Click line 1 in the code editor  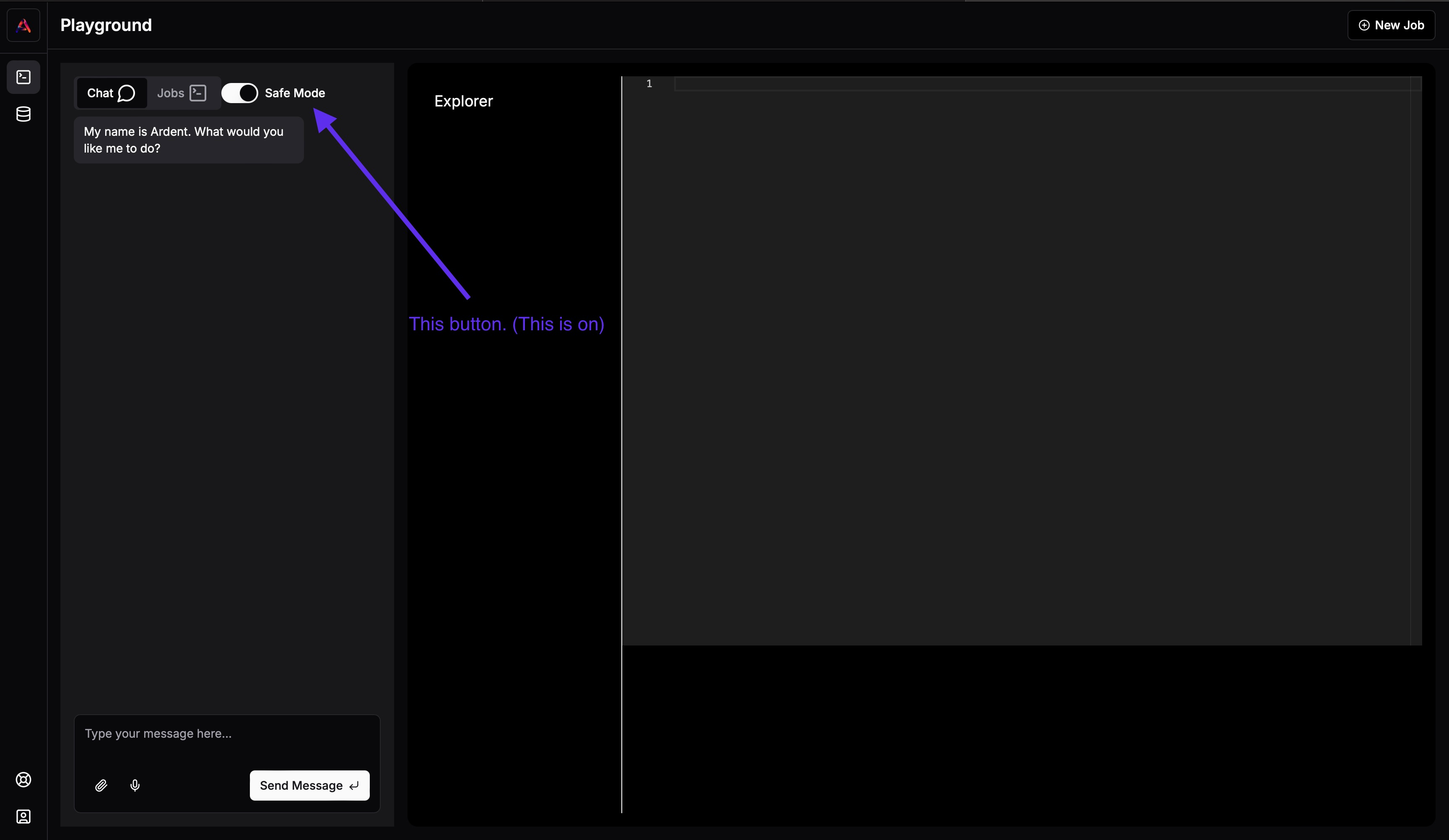(1047, 84)
